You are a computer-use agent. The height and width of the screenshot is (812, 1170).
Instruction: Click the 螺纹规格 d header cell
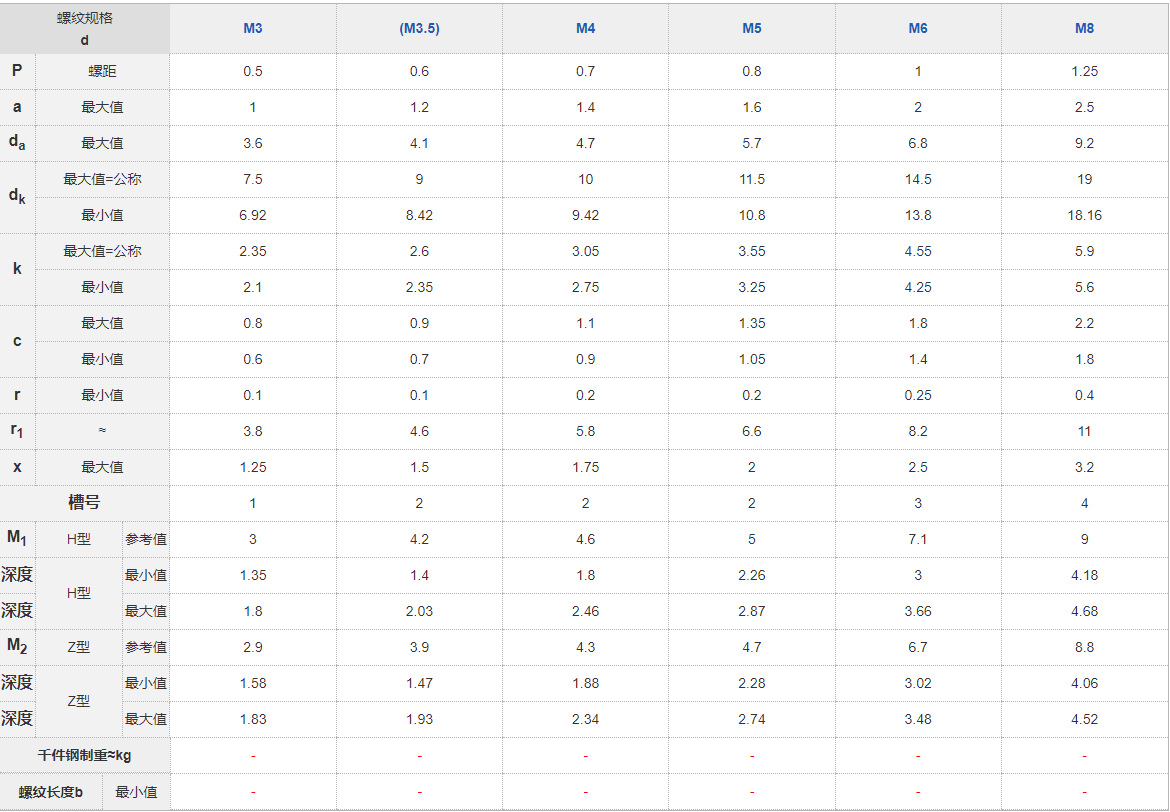click(85, 29)
